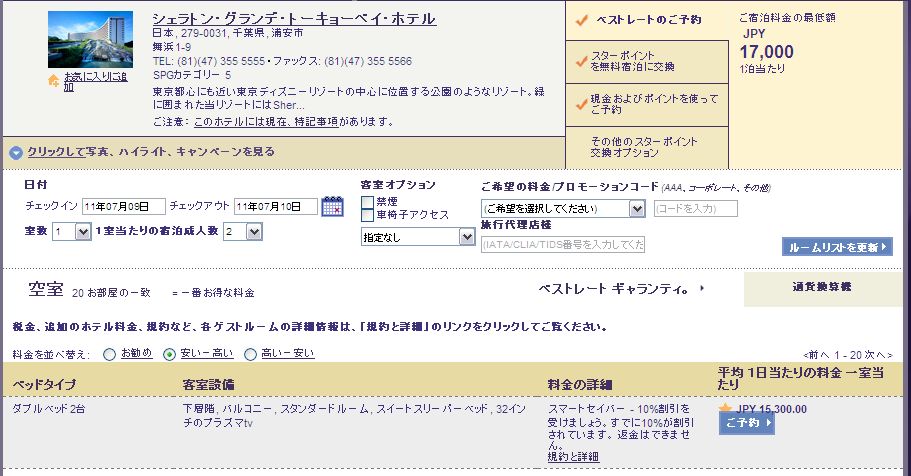Click the 高い－安い sort link text
This screenshot has height=476, width=911.
(288, 353)
